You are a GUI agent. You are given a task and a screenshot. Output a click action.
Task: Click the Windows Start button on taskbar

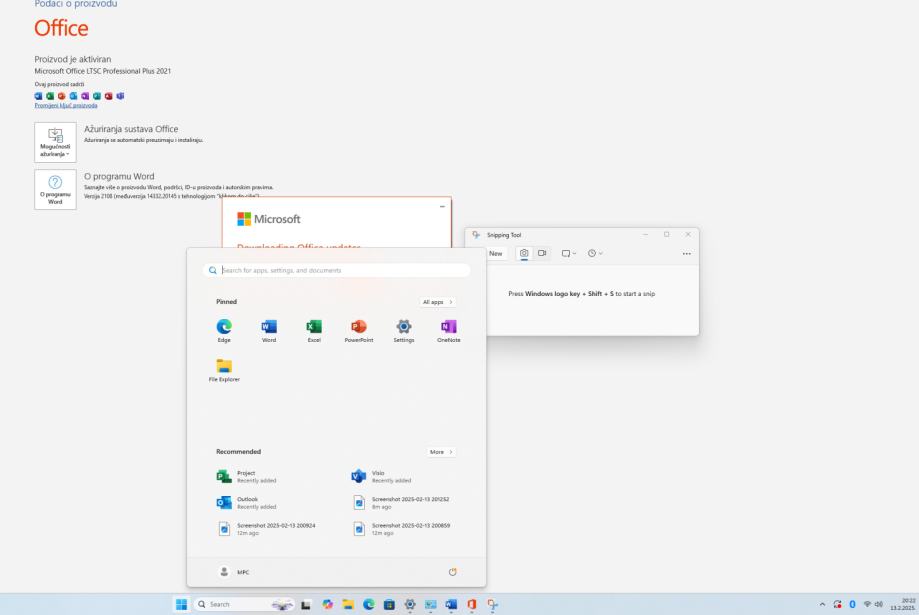(x=181, y=604)
